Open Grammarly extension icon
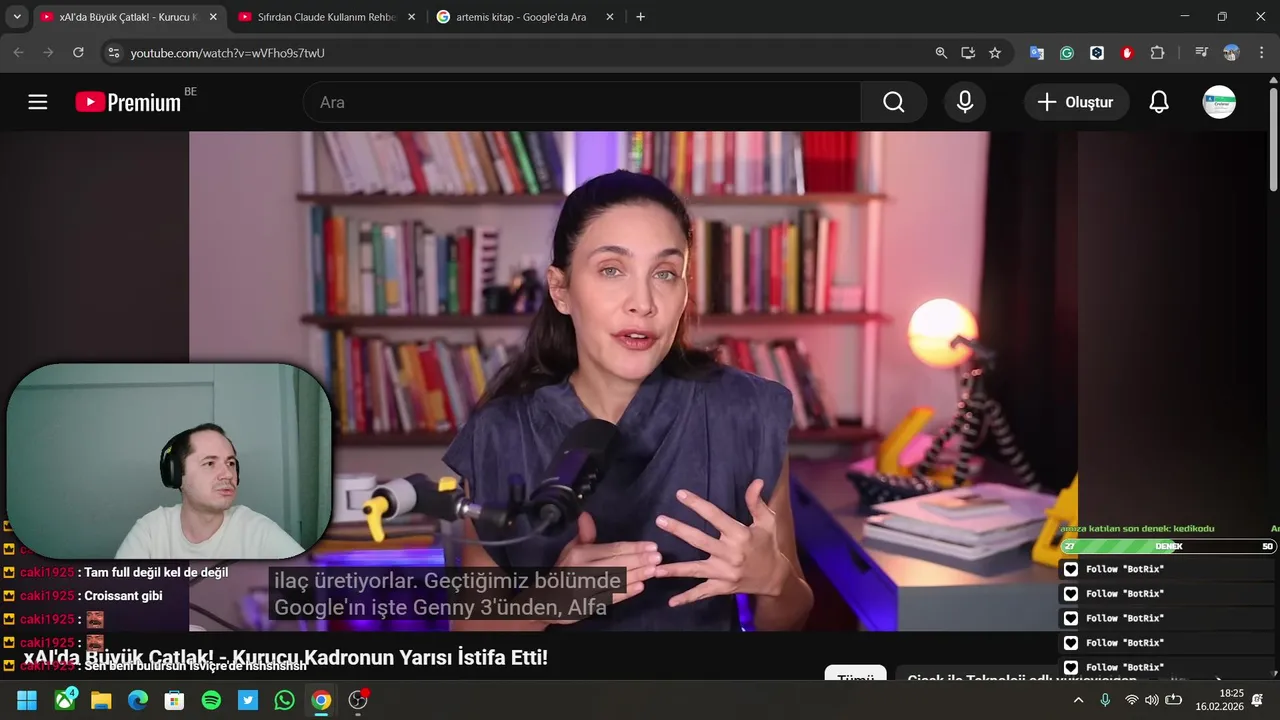 [x=1067, y=53]
